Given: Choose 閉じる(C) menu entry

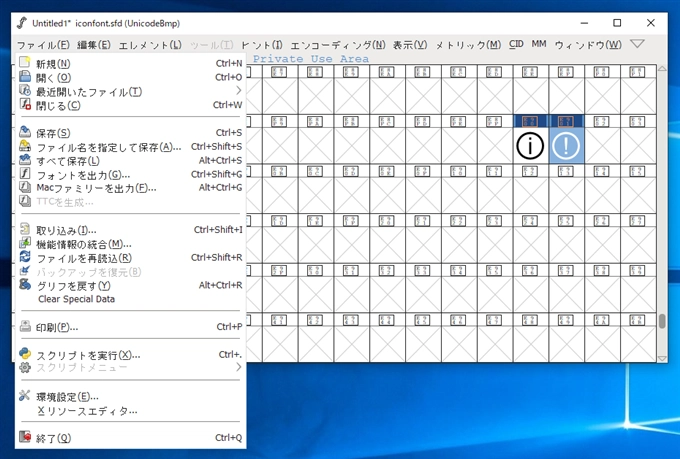Looking at the screenshot, I should (131, 105).
